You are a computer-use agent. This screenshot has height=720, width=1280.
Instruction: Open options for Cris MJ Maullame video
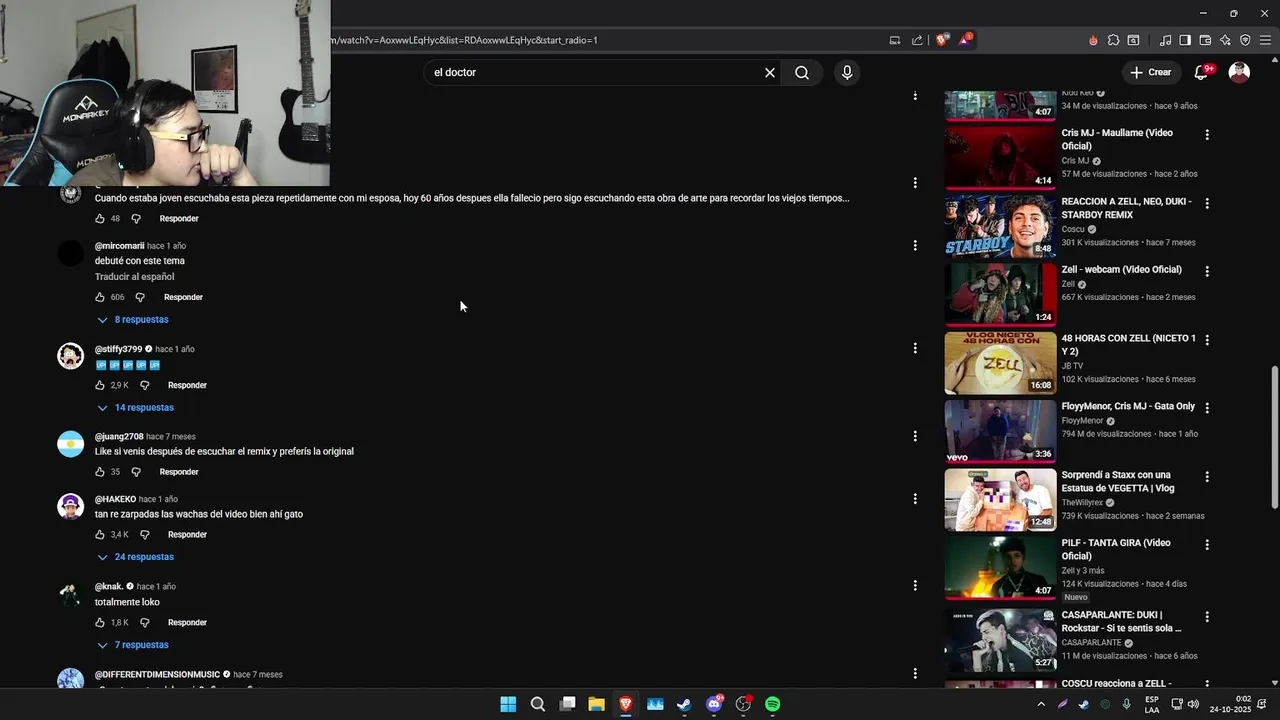(1207, 134)
